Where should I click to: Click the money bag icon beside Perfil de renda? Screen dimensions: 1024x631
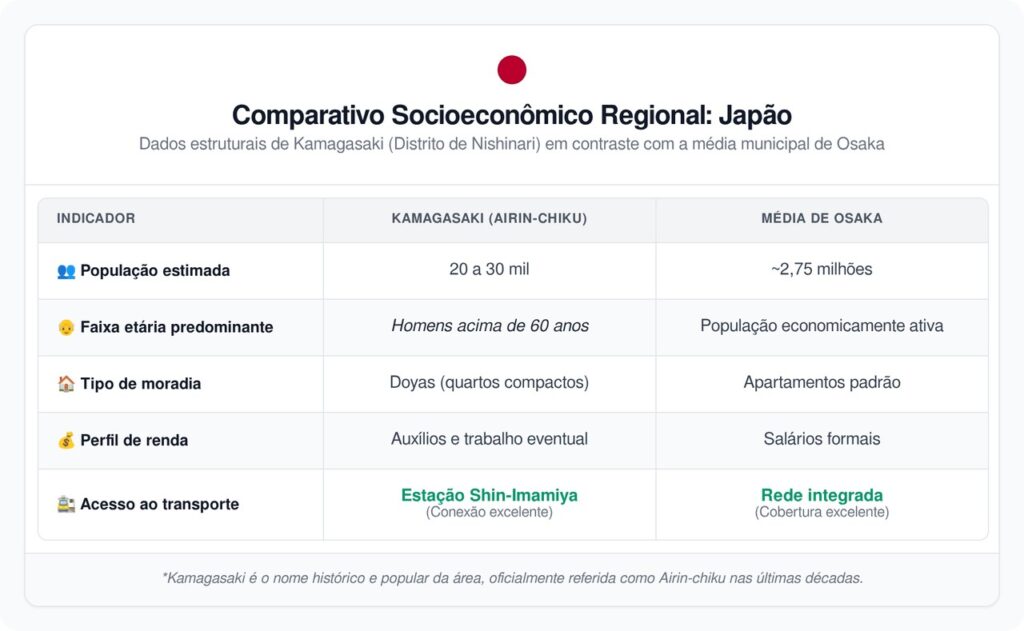point(66,440)
